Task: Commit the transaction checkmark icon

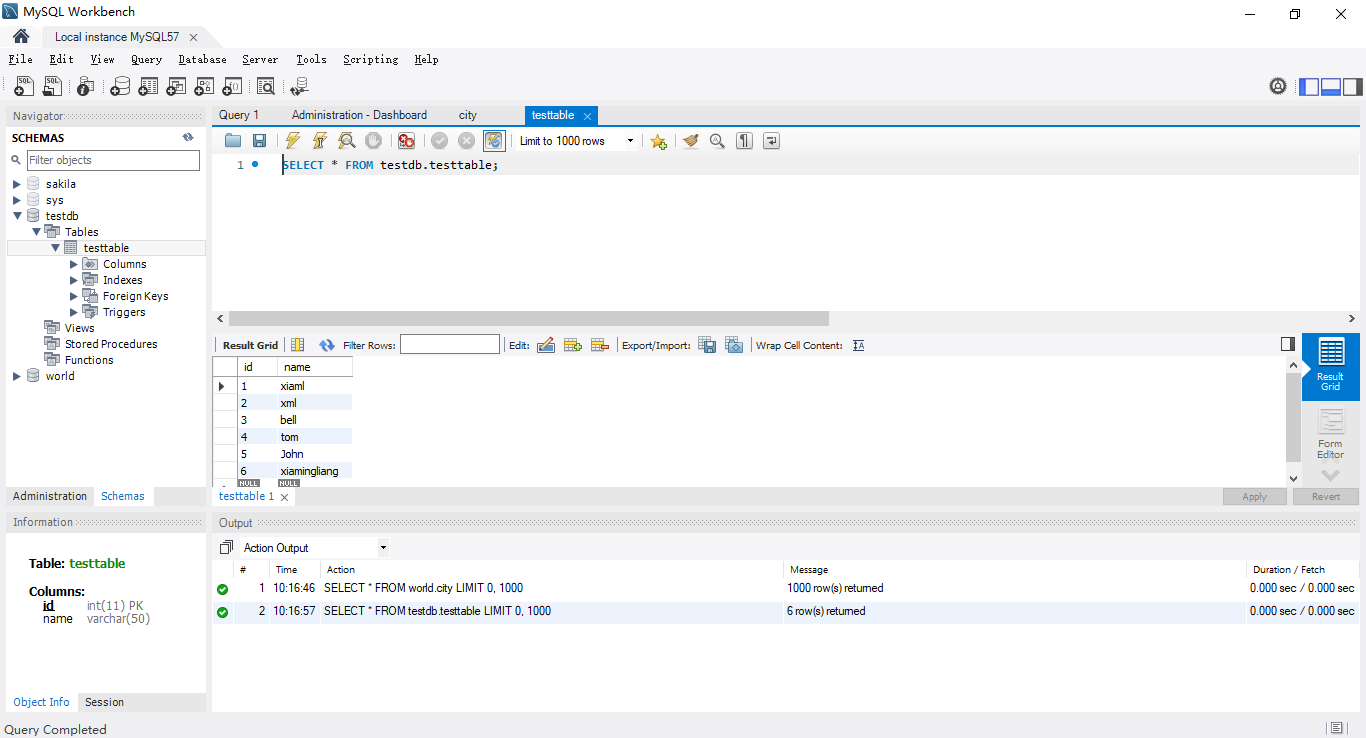Action: click(x=439, y=141)
